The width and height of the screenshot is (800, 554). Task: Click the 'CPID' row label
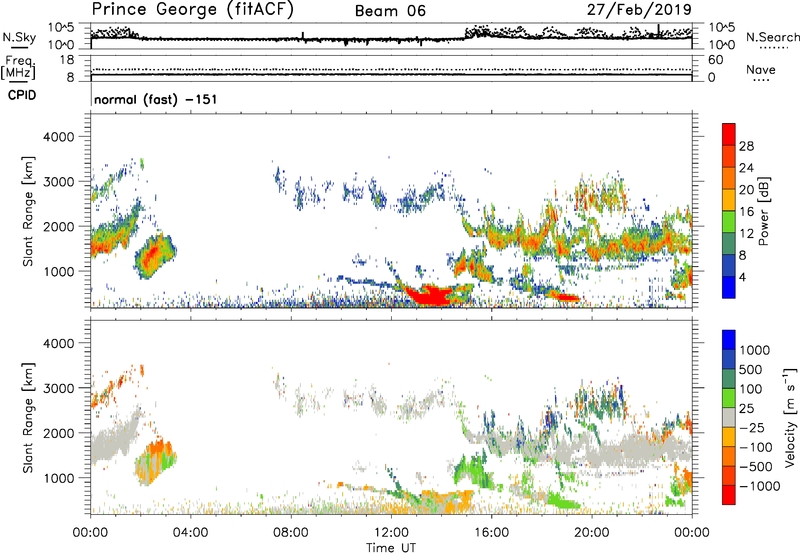coord(22,95)
